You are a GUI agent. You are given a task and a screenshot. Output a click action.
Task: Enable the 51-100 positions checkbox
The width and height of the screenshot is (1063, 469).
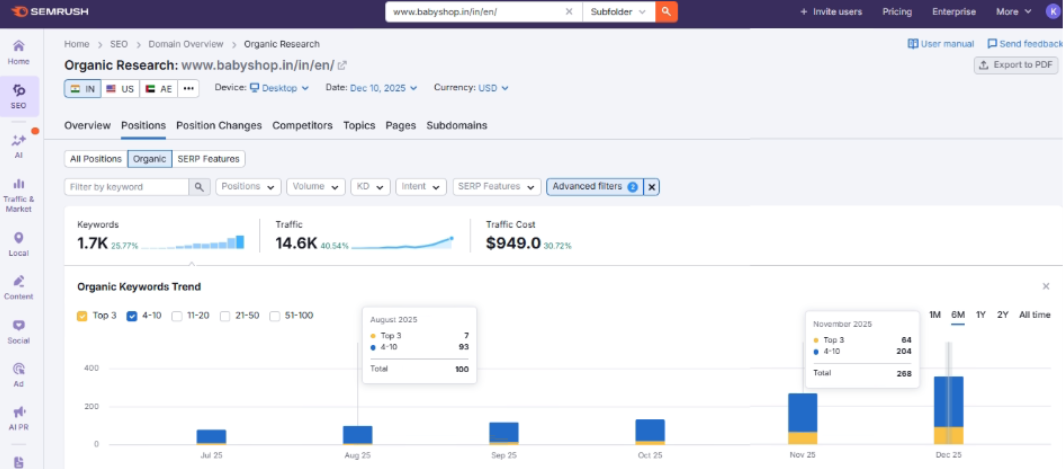(x=276, y=316)
